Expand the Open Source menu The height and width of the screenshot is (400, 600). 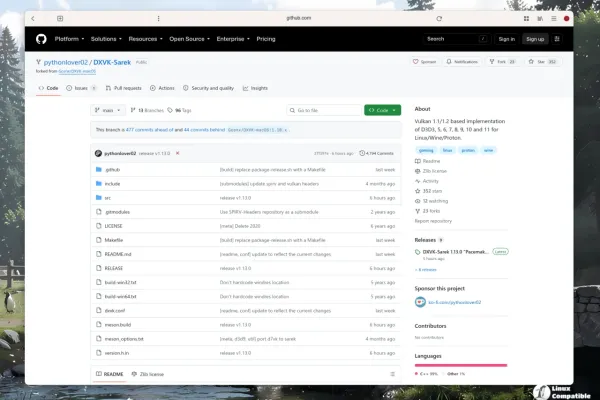click(x=189, y=39)
